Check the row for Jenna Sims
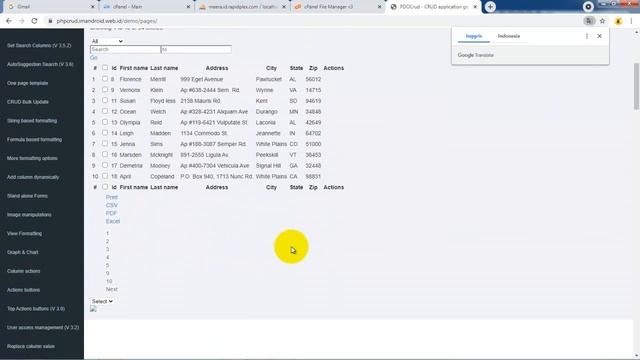Screen dimensions: 640x360 click(x=105, y=144)
